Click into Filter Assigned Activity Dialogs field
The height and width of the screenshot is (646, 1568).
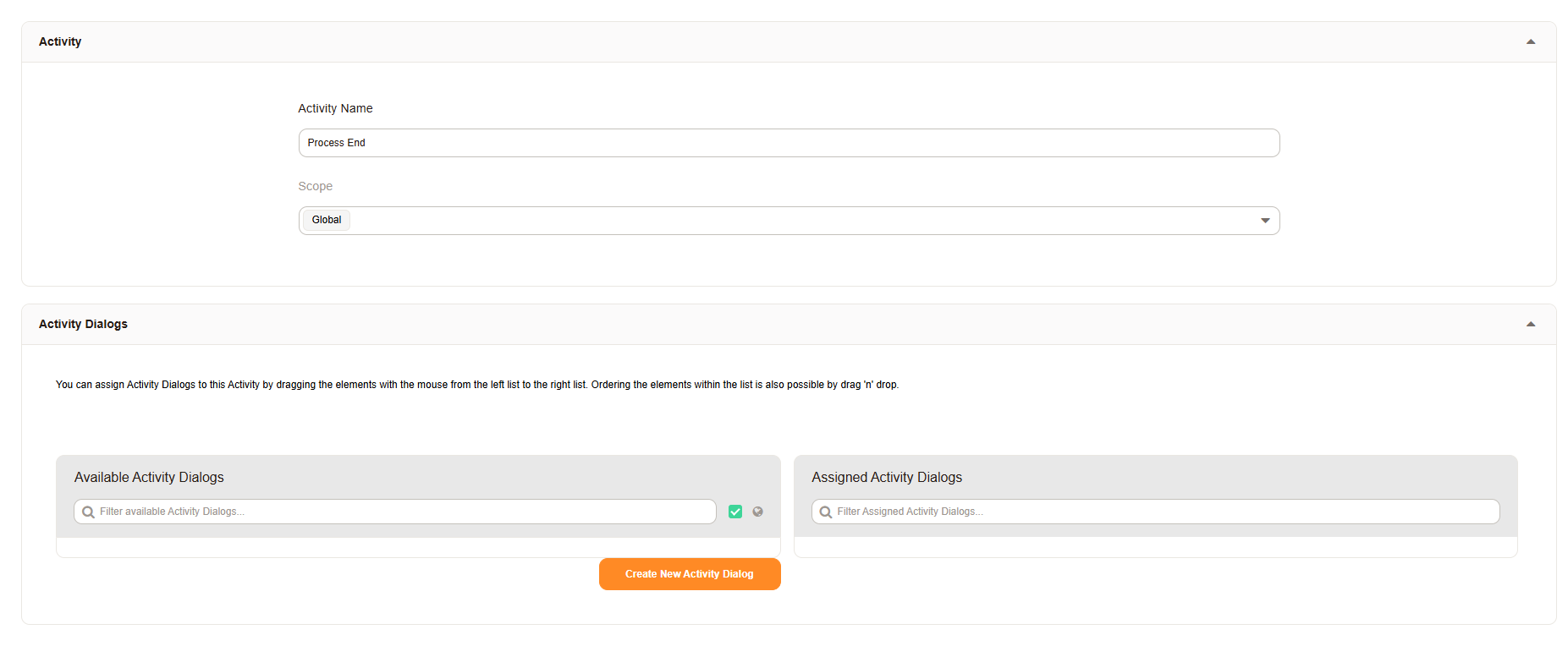[1159, 512]
